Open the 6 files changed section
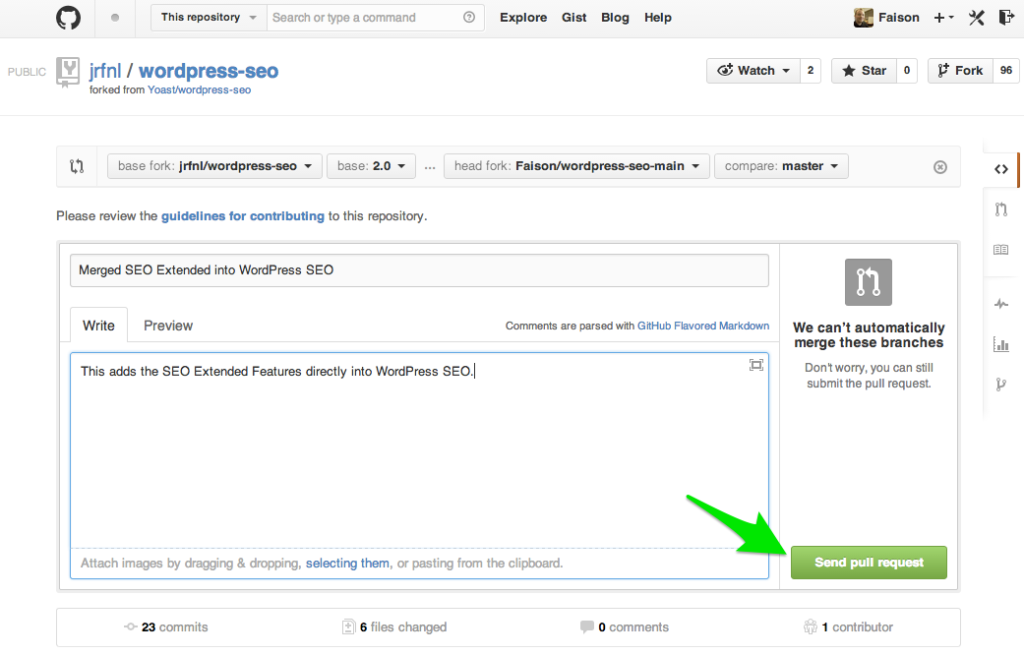Screen dimensions: 1024x655 394,627
